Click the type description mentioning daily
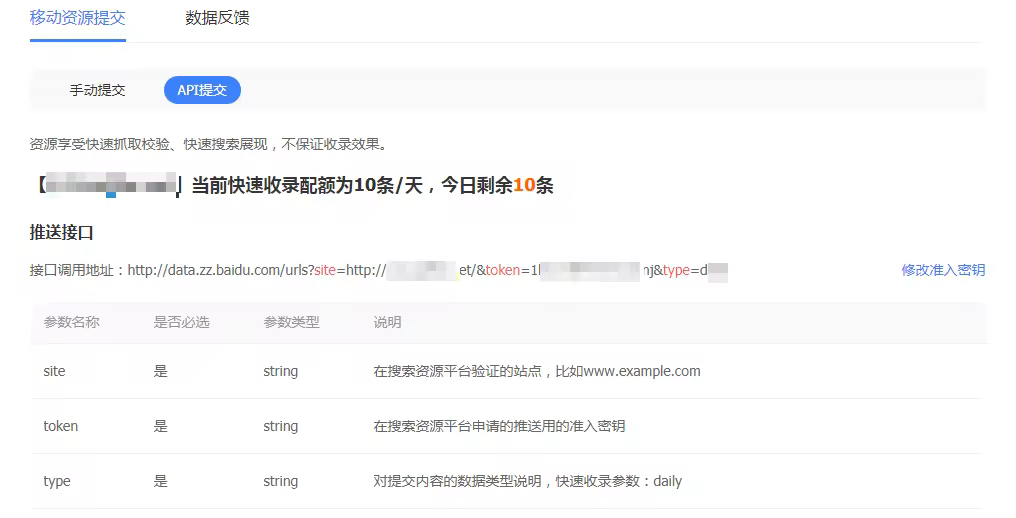This screenshot has width=1016, height=518. 527,482
